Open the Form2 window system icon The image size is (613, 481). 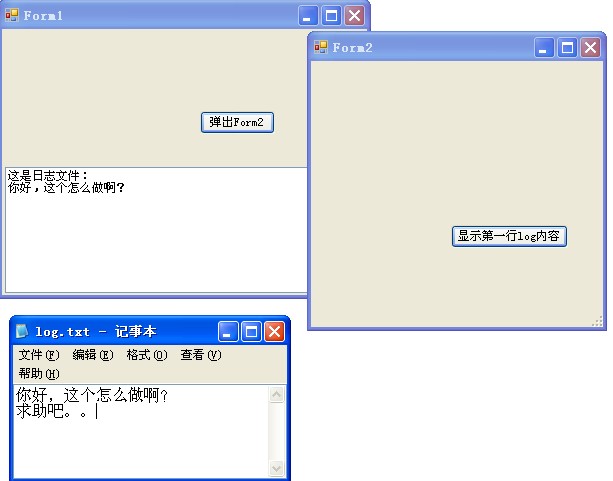[321, 47]
